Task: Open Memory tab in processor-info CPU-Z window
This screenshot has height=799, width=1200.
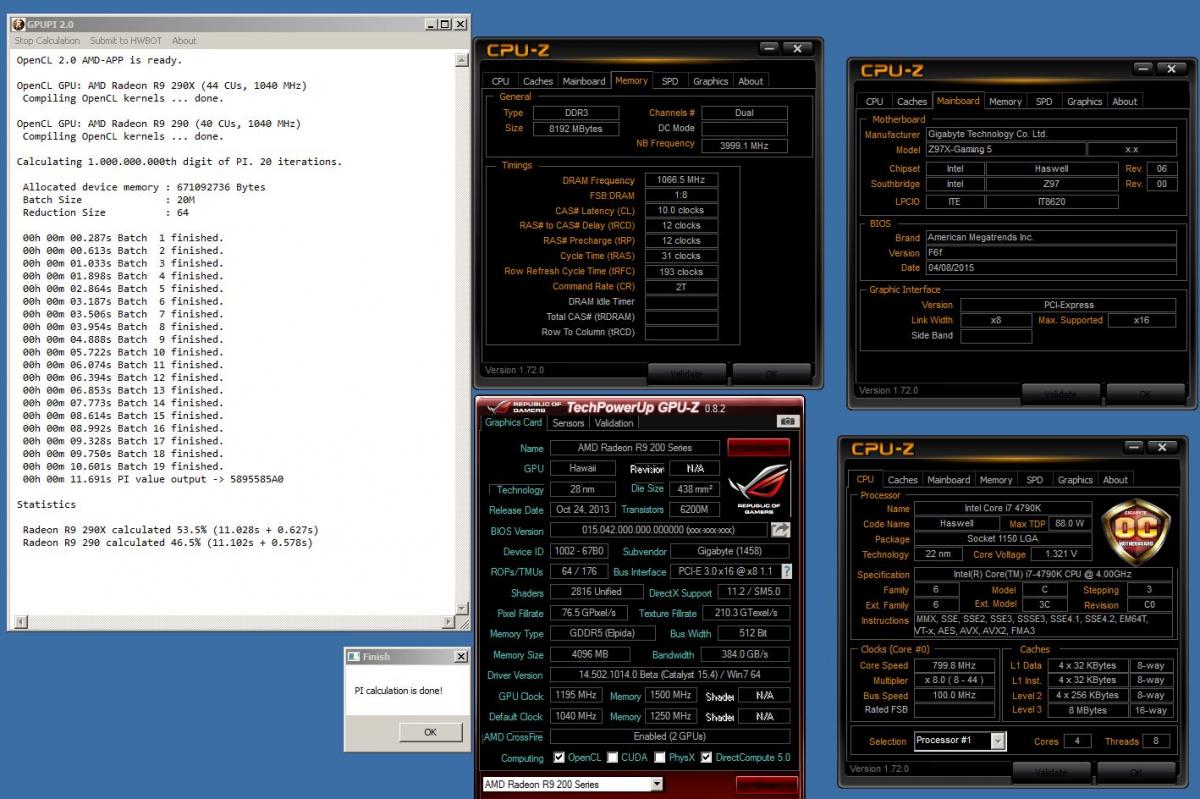Action: [x=996, y=480]
